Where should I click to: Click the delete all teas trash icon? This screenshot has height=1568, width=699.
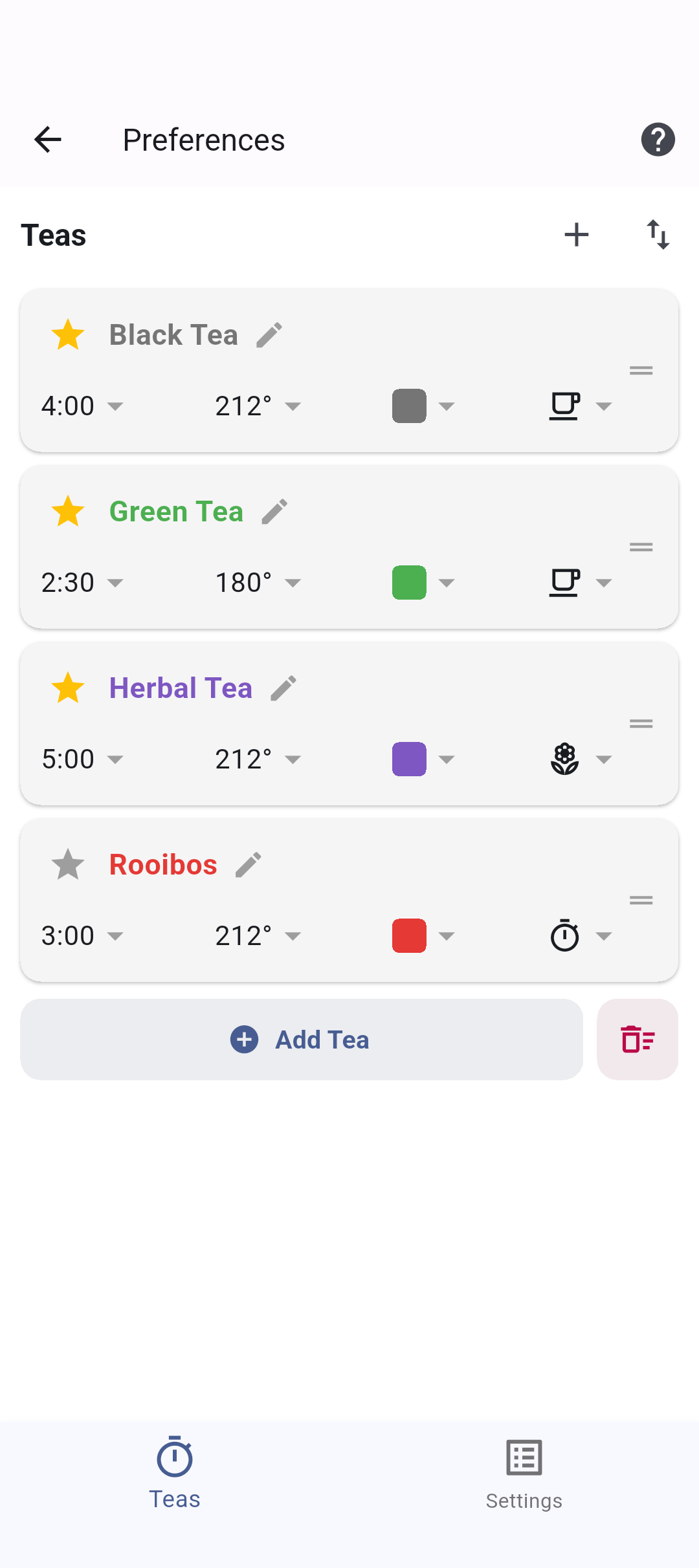[638, 1040]
